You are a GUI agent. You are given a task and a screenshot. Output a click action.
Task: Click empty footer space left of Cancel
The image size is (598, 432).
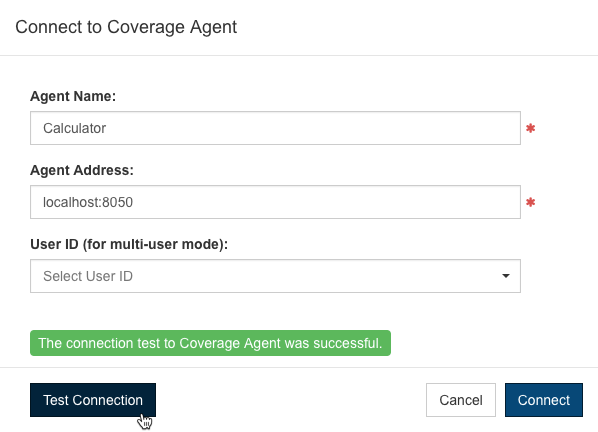tap(290, 400)
